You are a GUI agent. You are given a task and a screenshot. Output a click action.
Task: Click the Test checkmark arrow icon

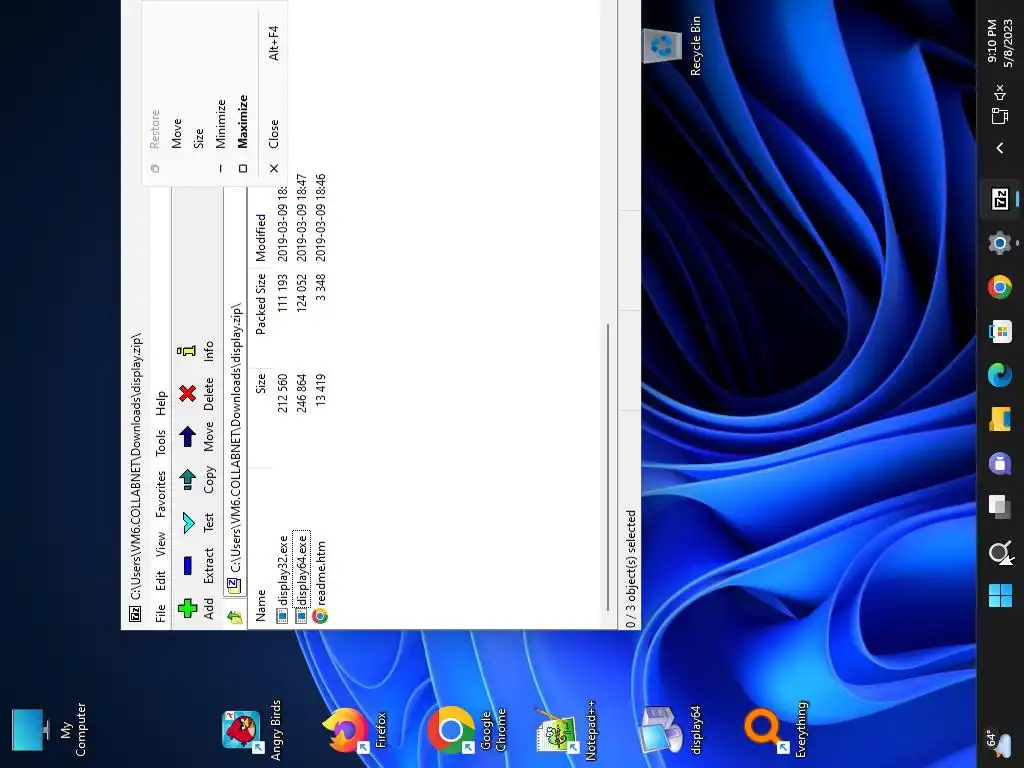click(x=187, y=522)
